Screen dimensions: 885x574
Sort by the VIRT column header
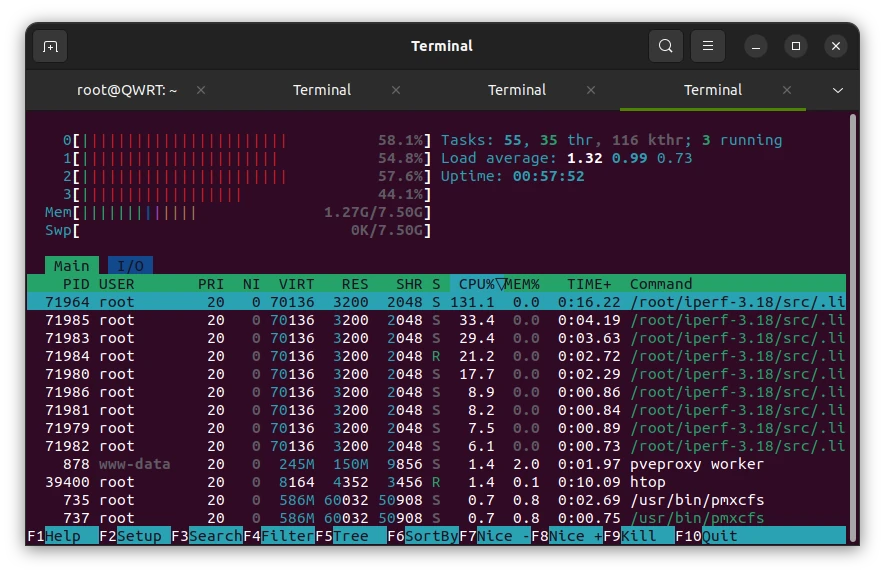296,284
